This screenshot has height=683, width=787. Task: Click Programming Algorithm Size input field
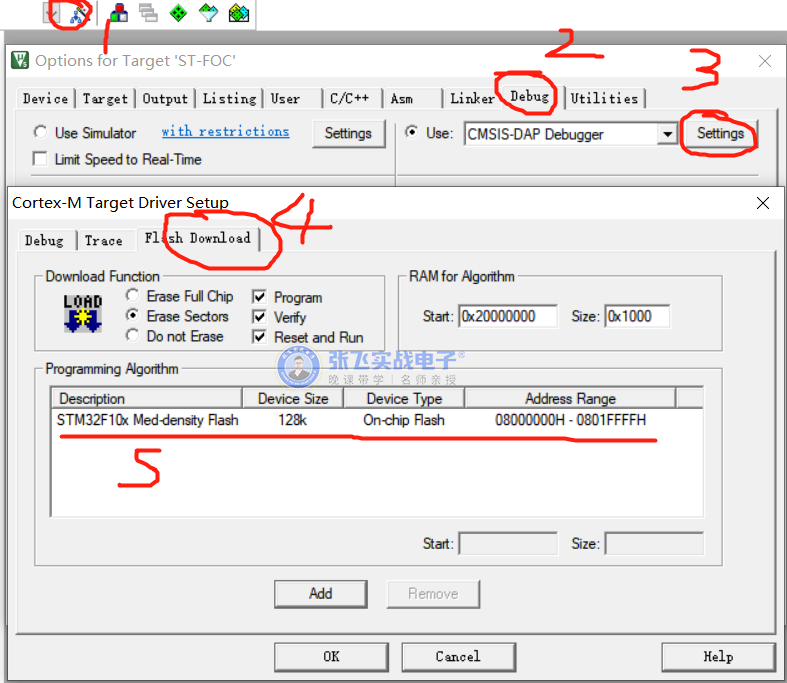[654, 543]
